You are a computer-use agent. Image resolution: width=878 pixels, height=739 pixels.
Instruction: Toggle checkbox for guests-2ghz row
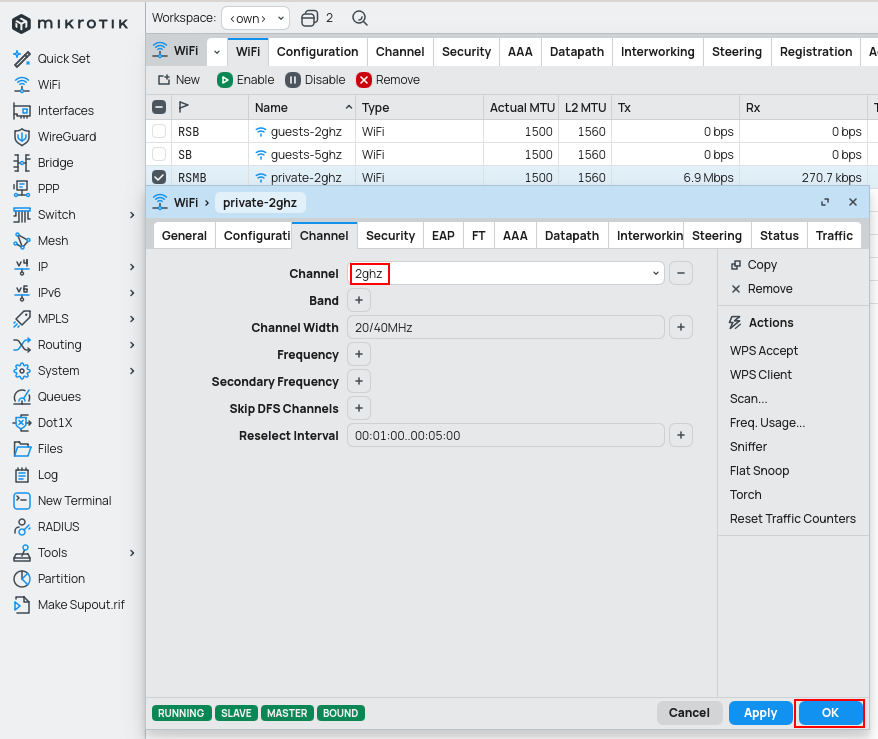159,131
